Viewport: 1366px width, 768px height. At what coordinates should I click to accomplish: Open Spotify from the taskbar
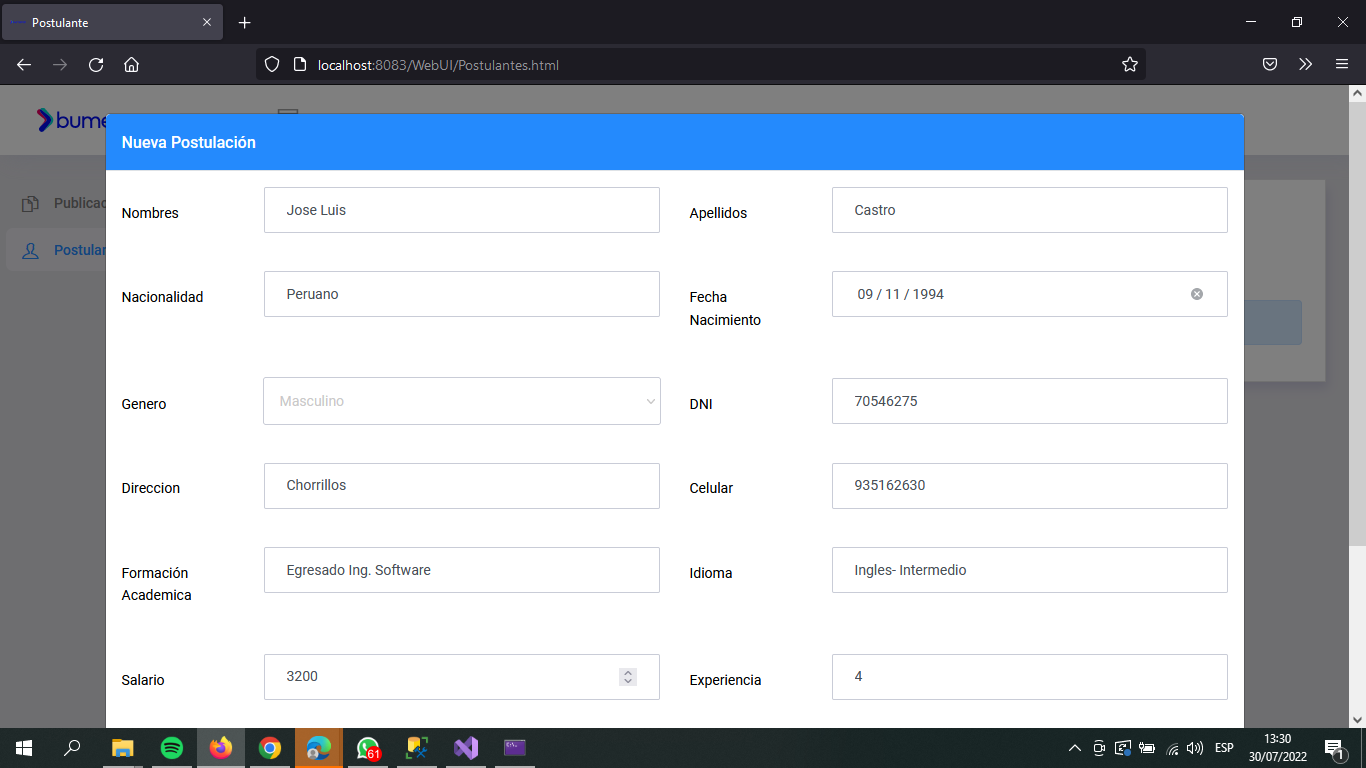(x=172, y=747)
